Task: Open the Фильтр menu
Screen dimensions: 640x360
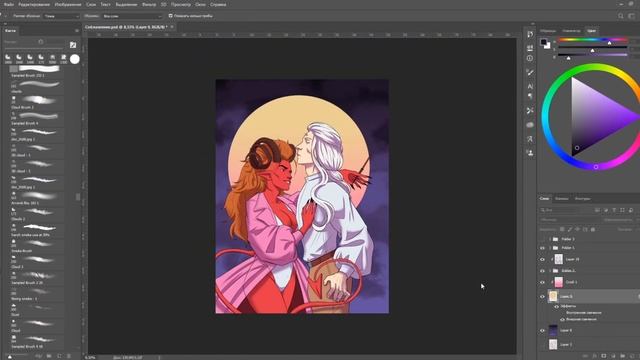Action: point(149,4)
